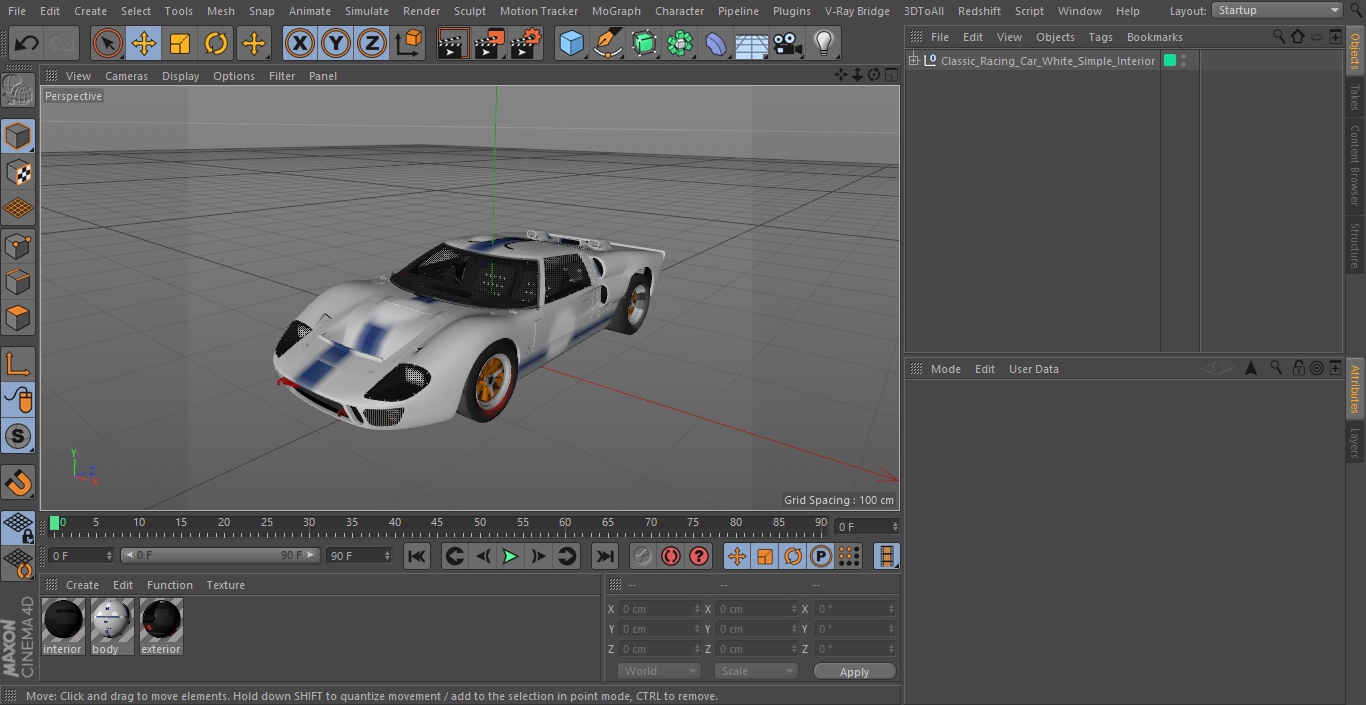
Task: Toggle Enable Axis mode
Action: point(18,363)
